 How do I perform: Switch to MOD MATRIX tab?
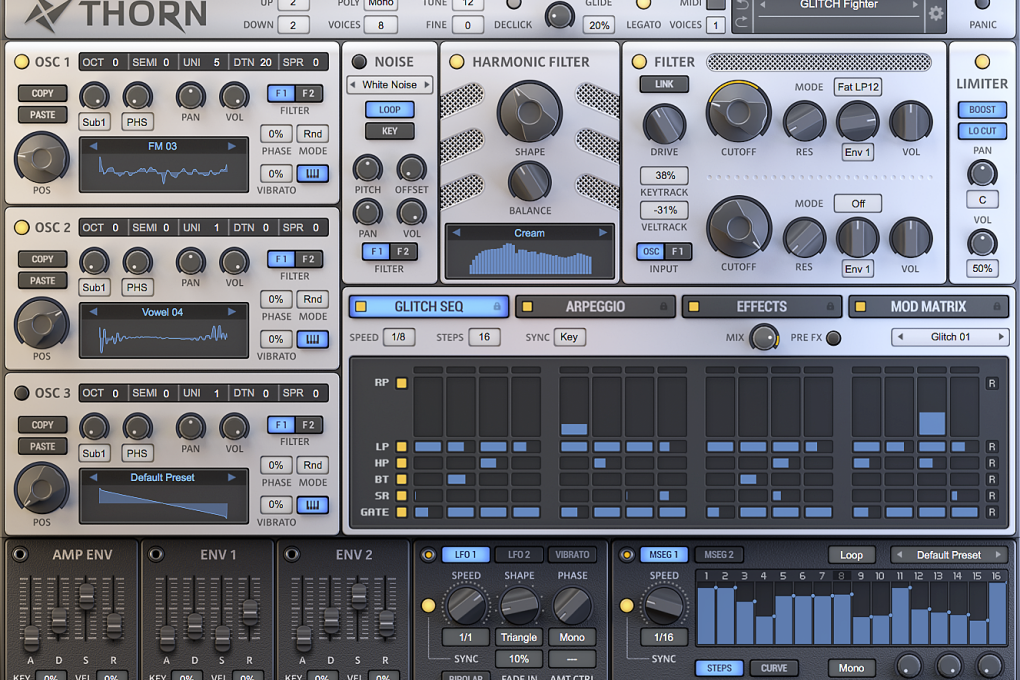click(928, 306)
